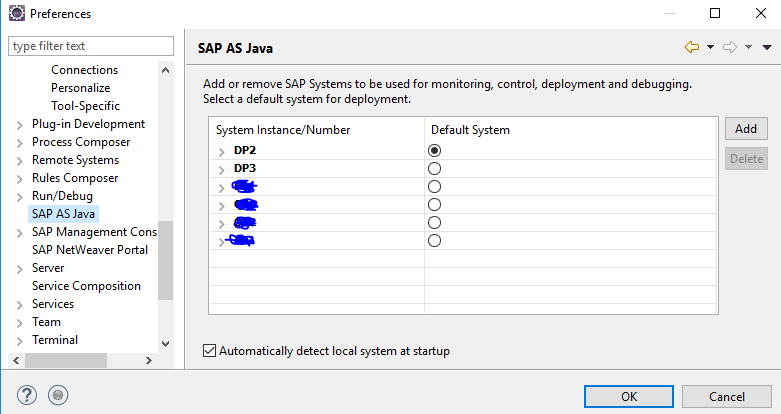Click the Delete system button
781x414 pixels.
click(x=746, y=159)
